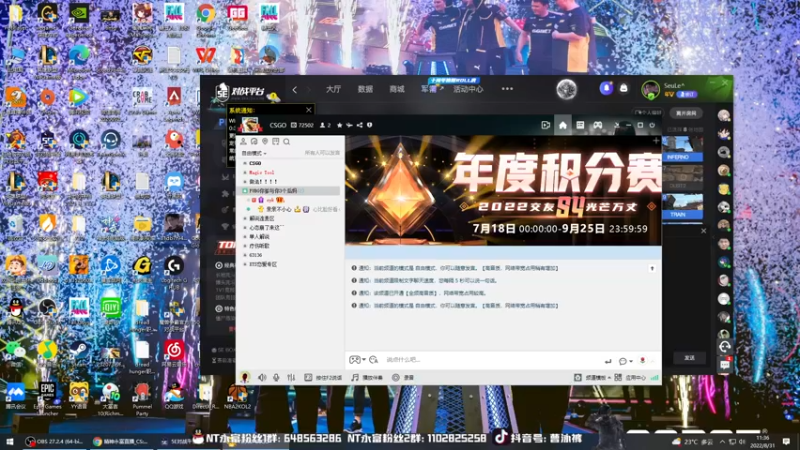
Task: Click the location pin icon above channel list
Action: click(x=265, y=141)
